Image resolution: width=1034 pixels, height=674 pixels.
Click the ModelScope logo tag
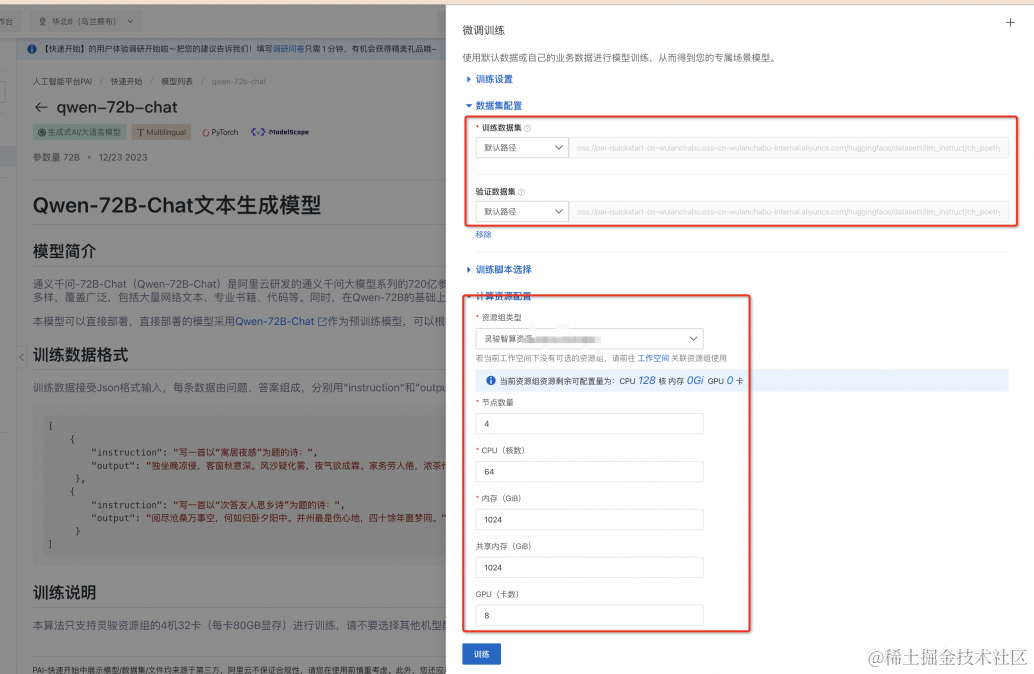click(280, 132)
